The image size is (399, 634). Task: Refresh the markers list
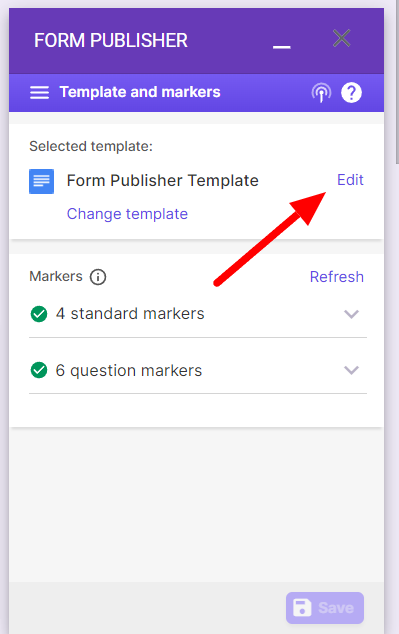[336, 277]
